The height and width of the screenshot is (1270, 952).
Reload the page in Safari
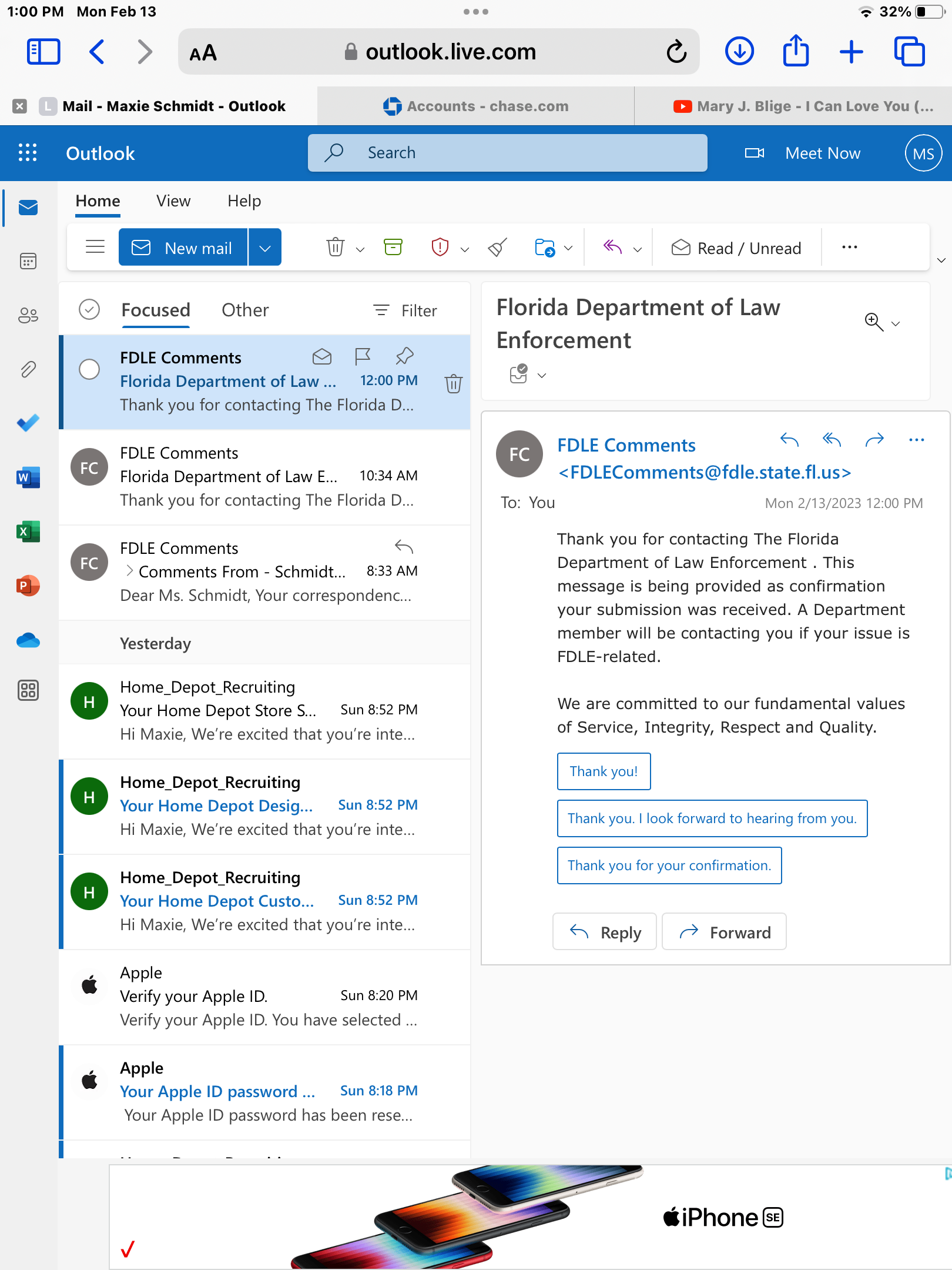pyautogui.click(x=677, y=52)
